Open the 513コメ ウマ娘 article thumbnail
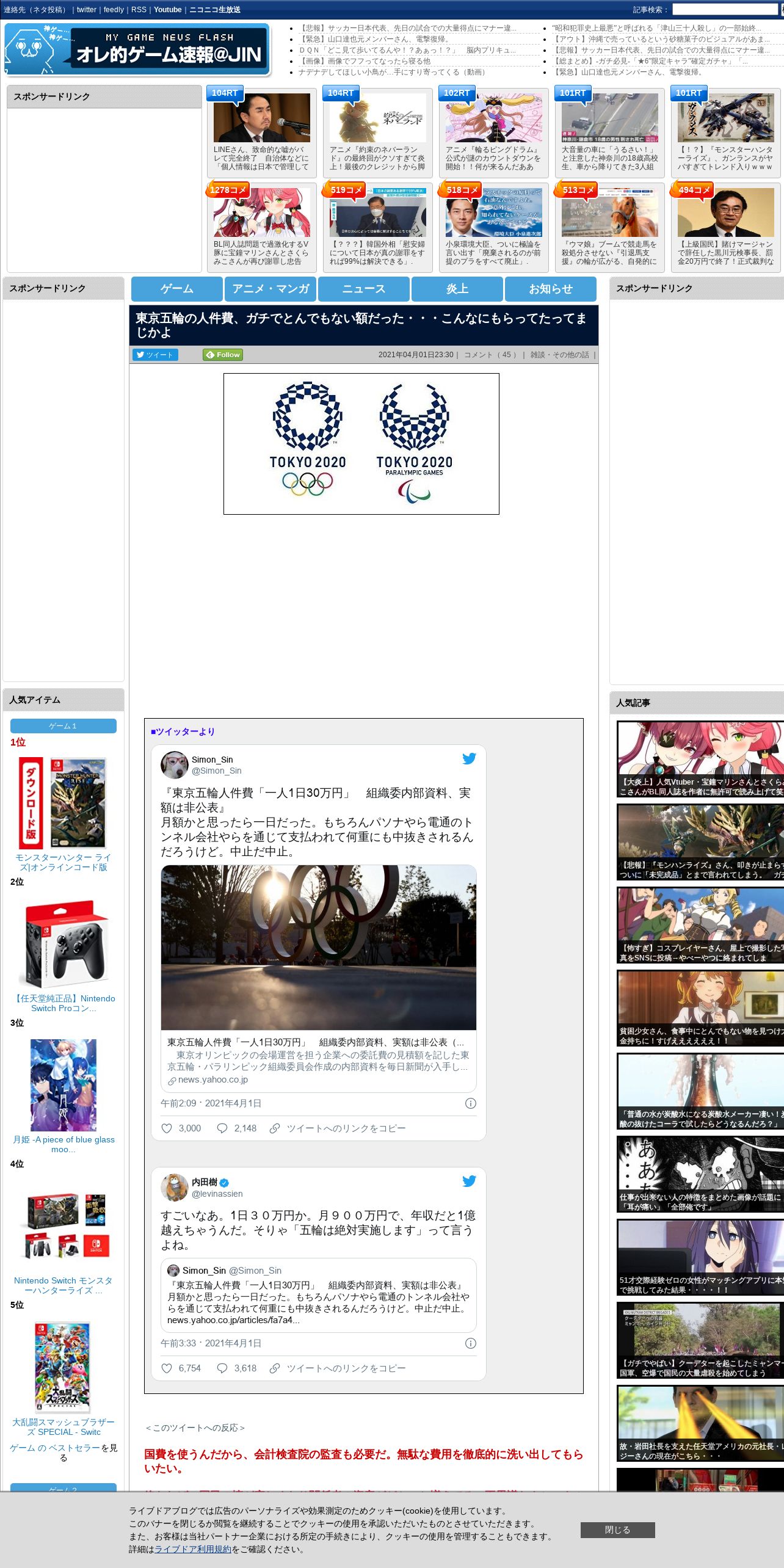The image size is (784, 1568). click(609, 213)
